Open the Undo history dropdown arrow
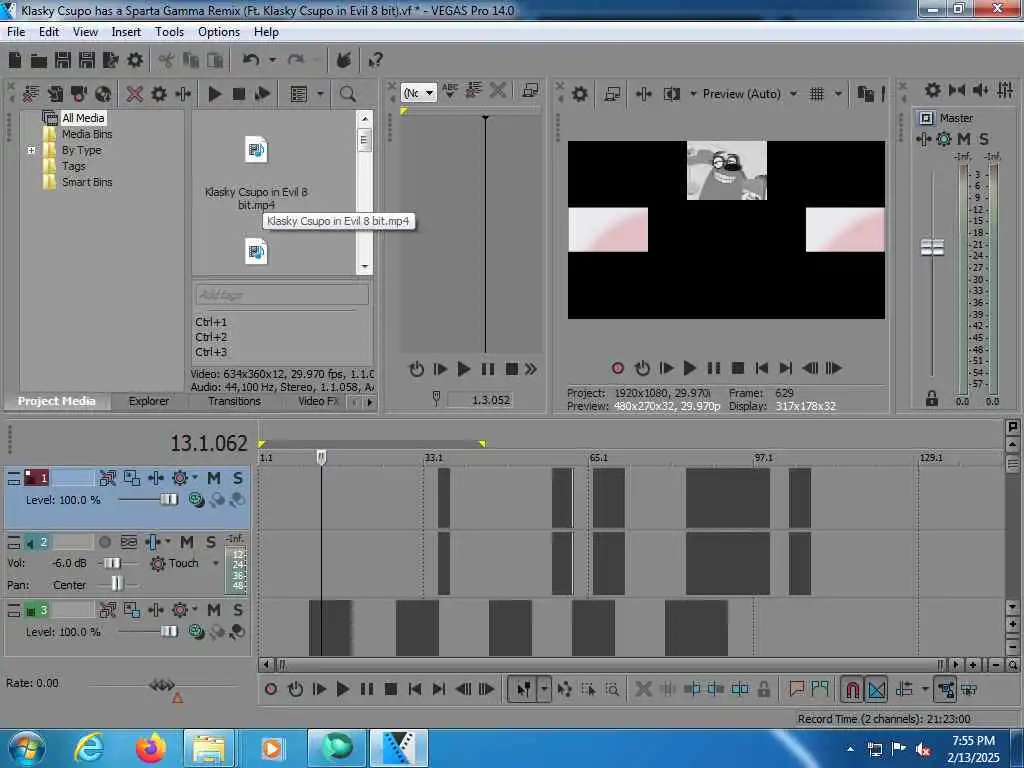 (272, 60)
